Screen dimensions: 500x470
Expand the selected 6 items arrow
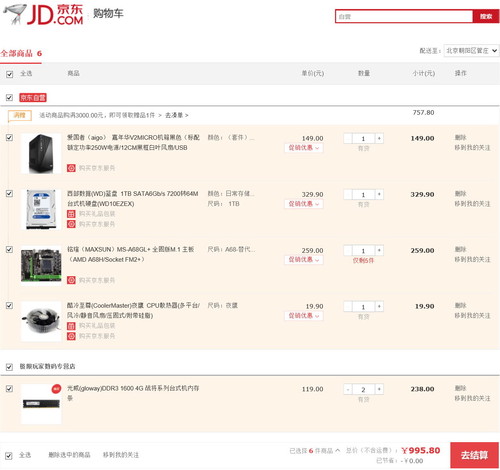tap(337, 451)
